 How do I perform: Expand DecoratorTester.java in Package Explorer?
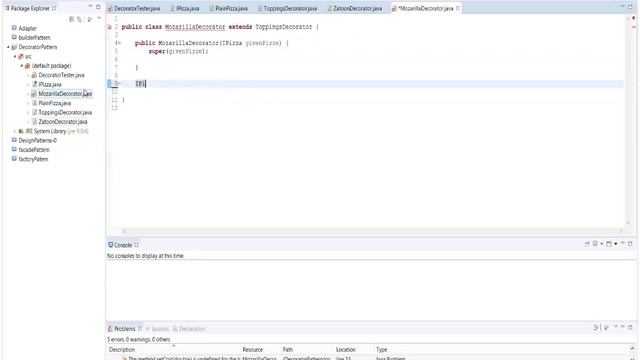coord(28,75)
